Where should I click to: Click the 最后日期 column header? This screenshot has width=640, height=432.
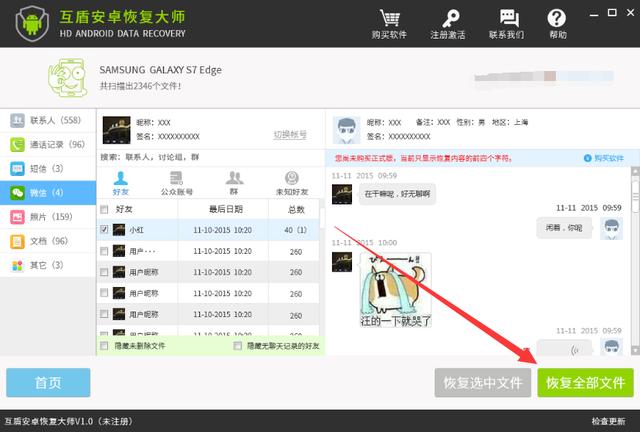click(x=226, y=209)
